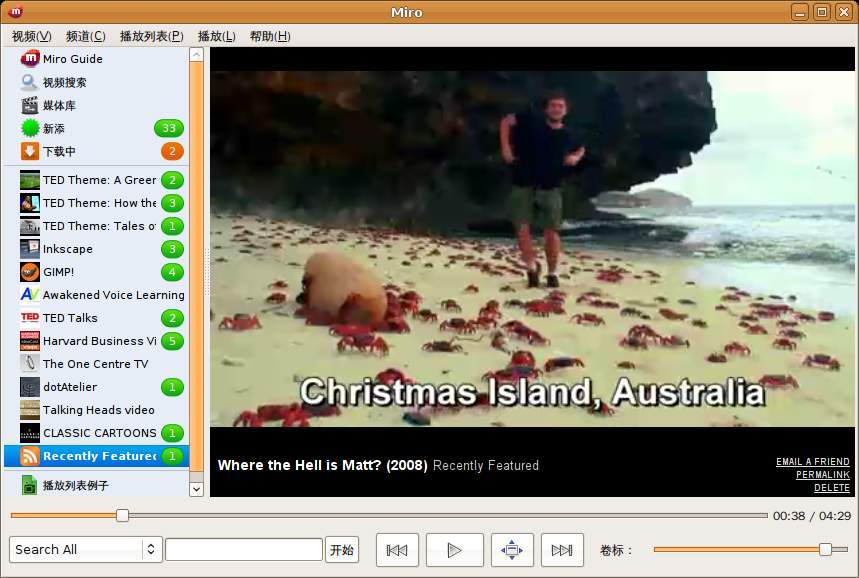Image resolution: width=859 pixels, height=578 pixels.
Task: Open the 帮助(H) menu
Action: 270,36
